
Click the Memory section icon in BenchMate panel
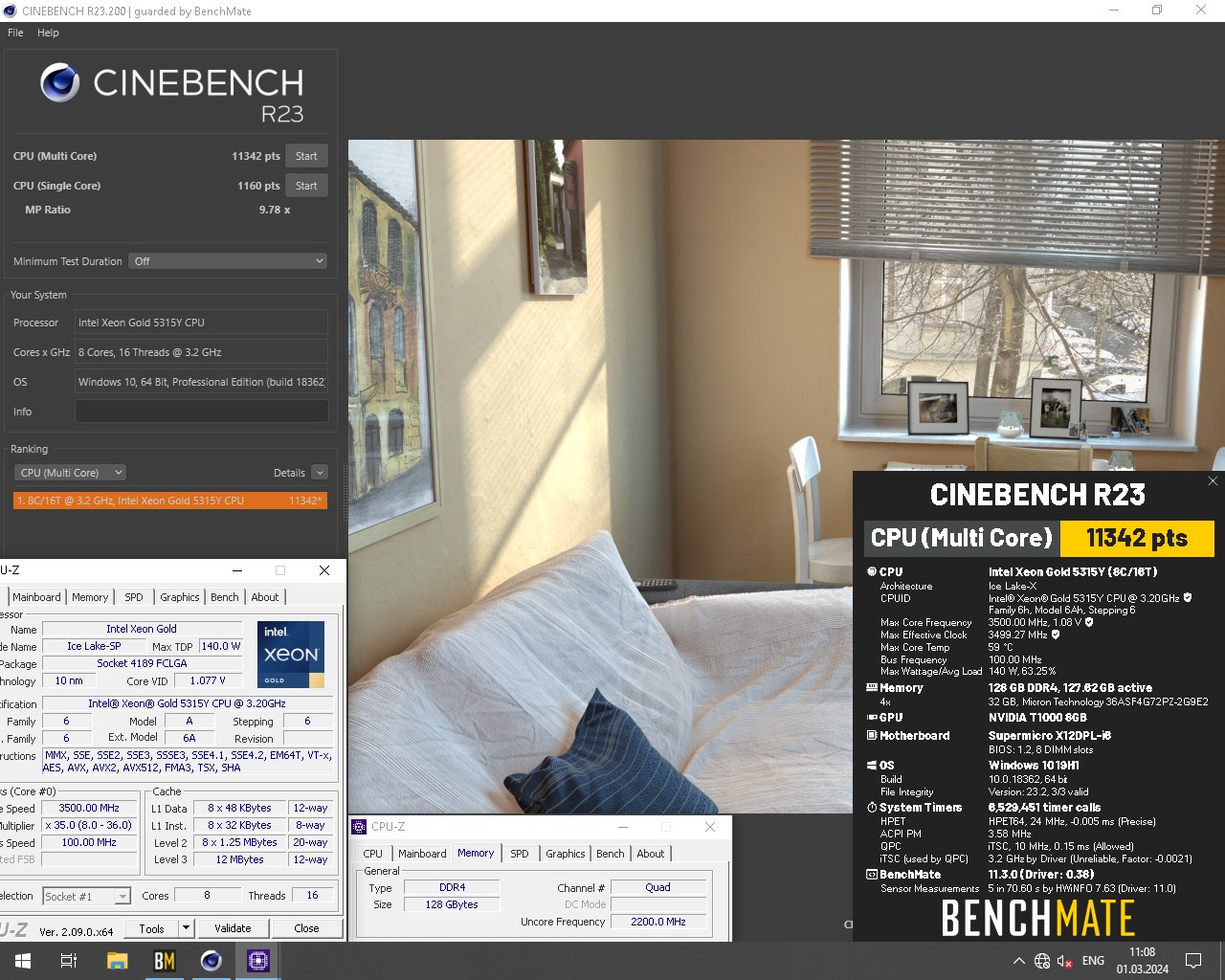872,687
